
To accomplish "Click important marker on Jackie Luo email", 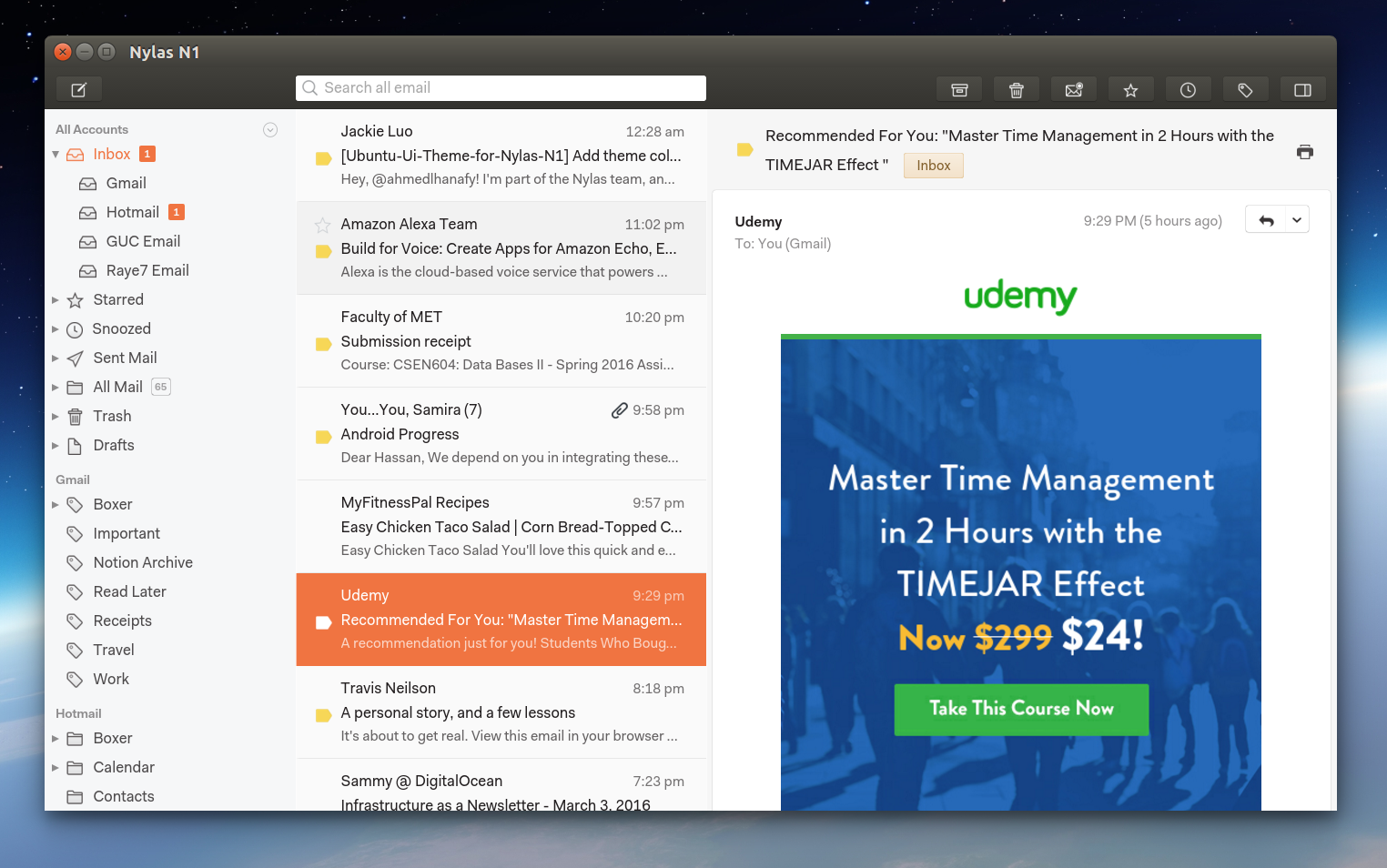I will click(323, 159).
